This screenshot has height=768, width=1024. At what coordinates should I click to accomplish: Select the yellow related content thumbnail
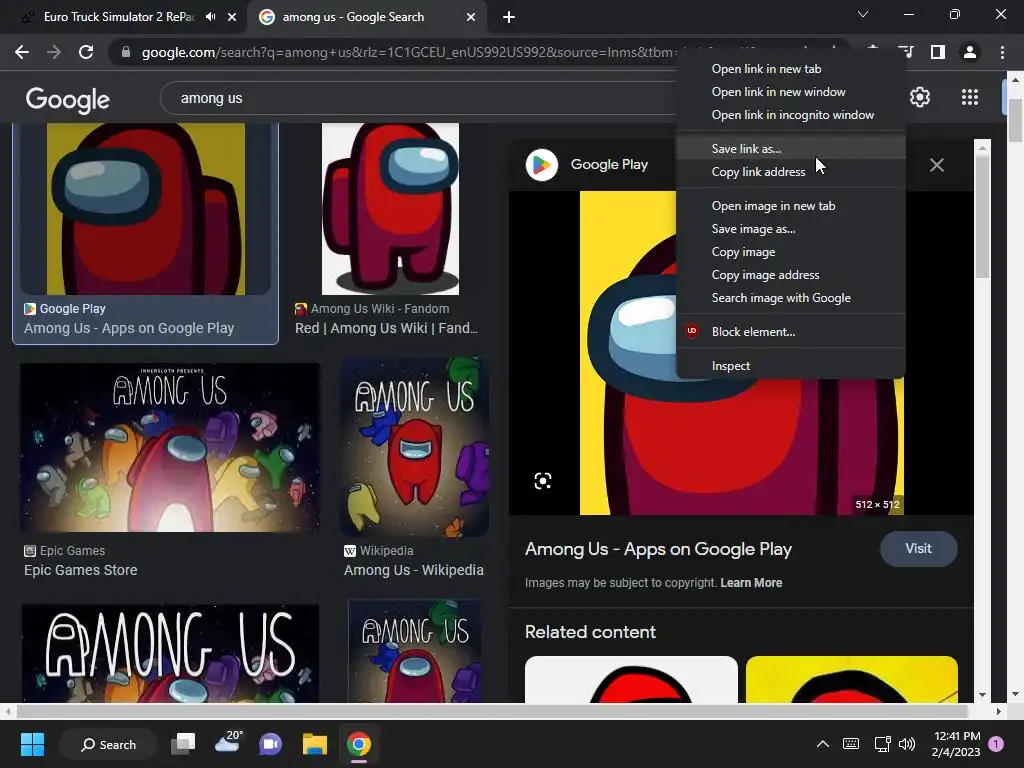click(x=852, y=680)
